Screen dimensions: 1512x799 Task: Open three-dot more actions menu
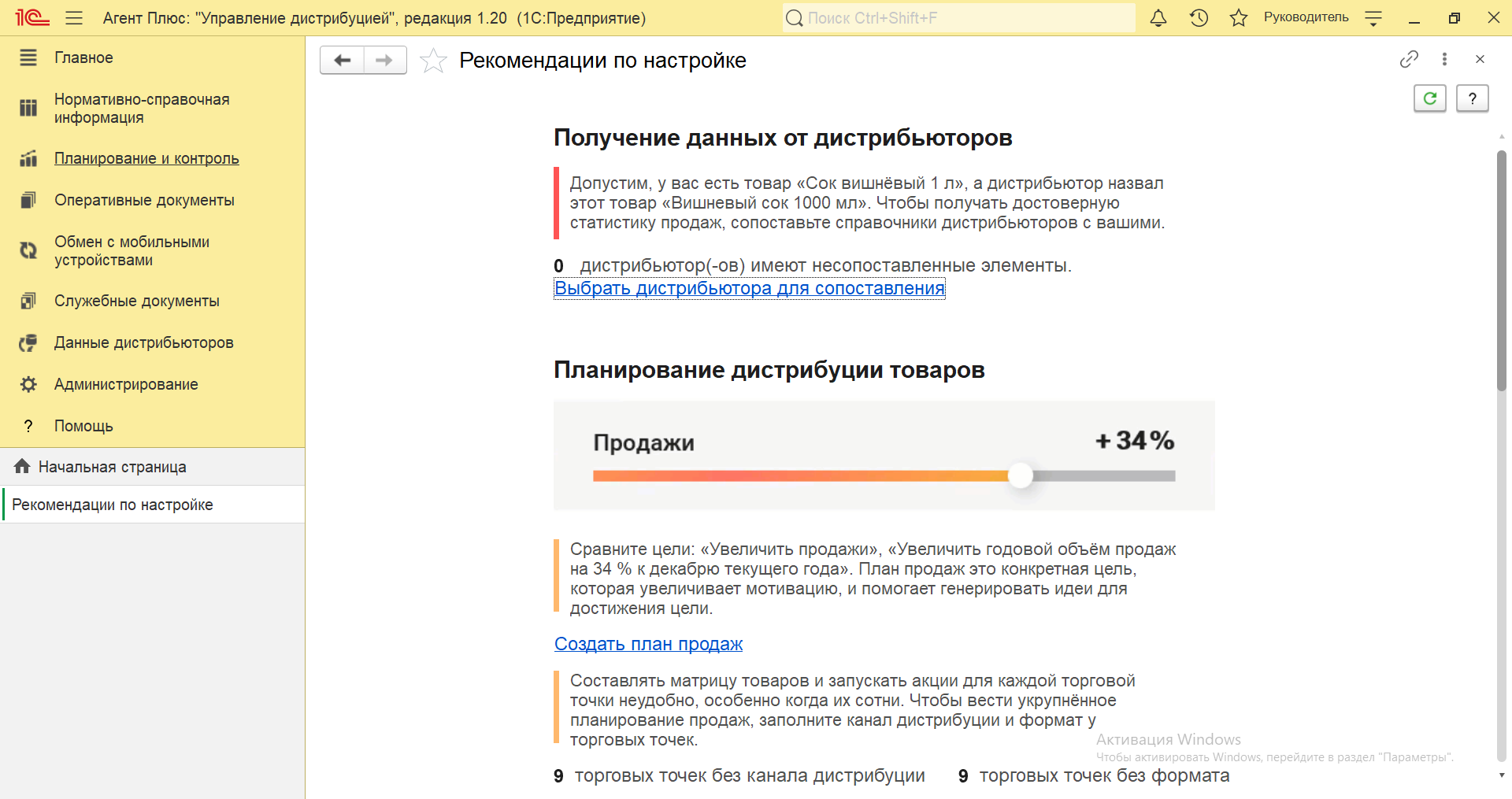[1444, 59]
